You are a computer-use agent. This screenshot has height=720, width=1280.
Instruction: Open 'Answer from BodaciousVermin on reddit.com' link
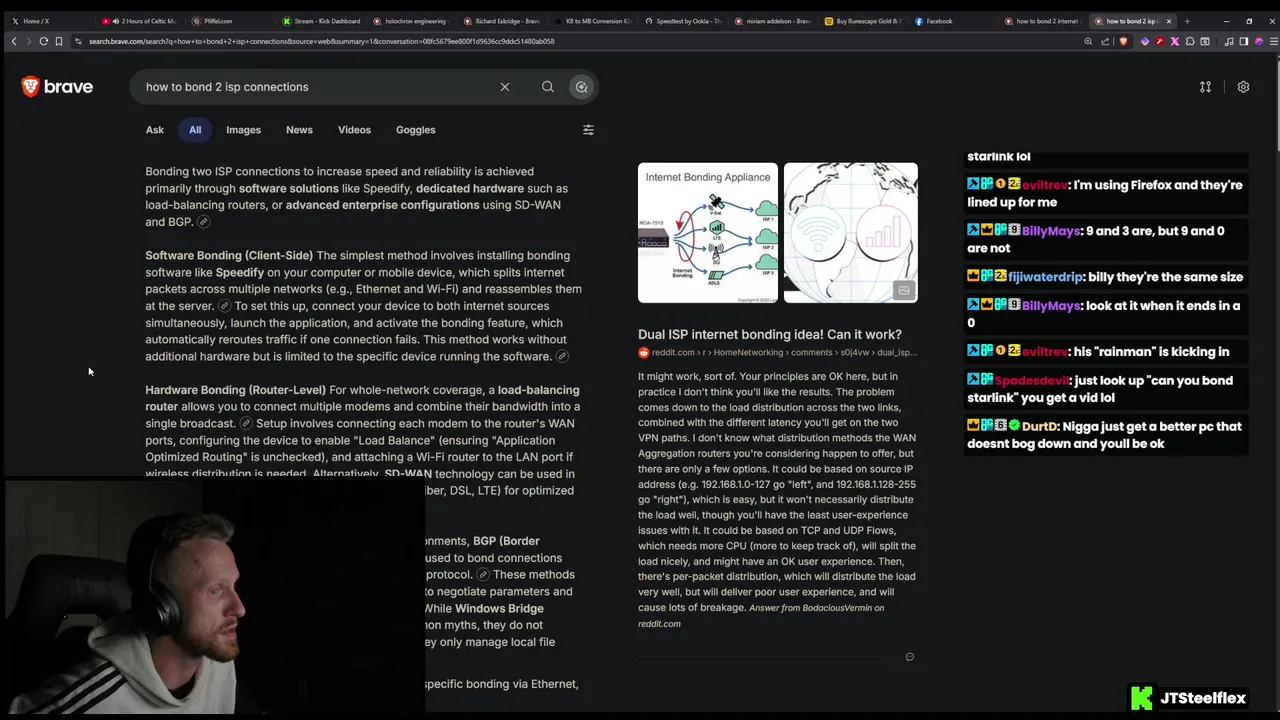click(x=761, y=615)
